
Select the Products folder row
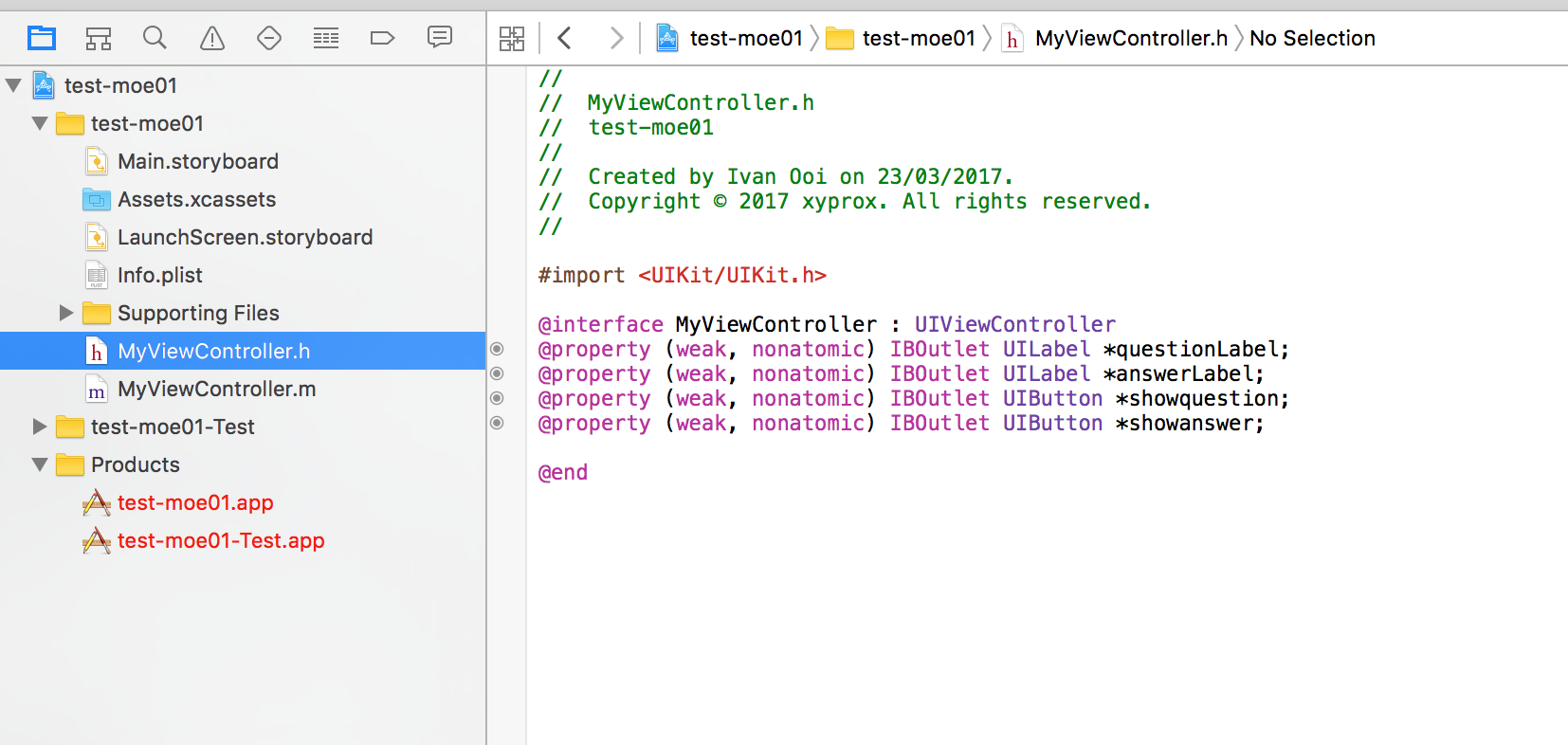pyautogui.click(x=243, y=464)
